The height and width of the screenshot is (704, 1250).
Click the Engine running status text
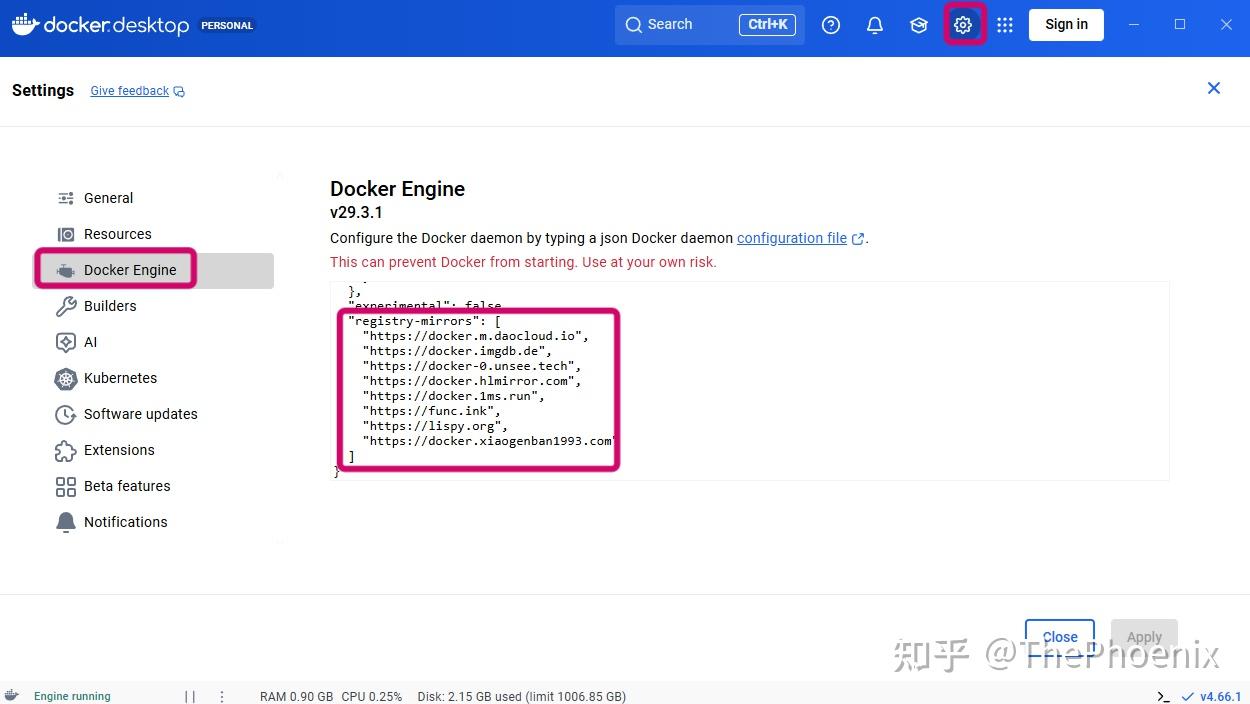pos(72,696)
